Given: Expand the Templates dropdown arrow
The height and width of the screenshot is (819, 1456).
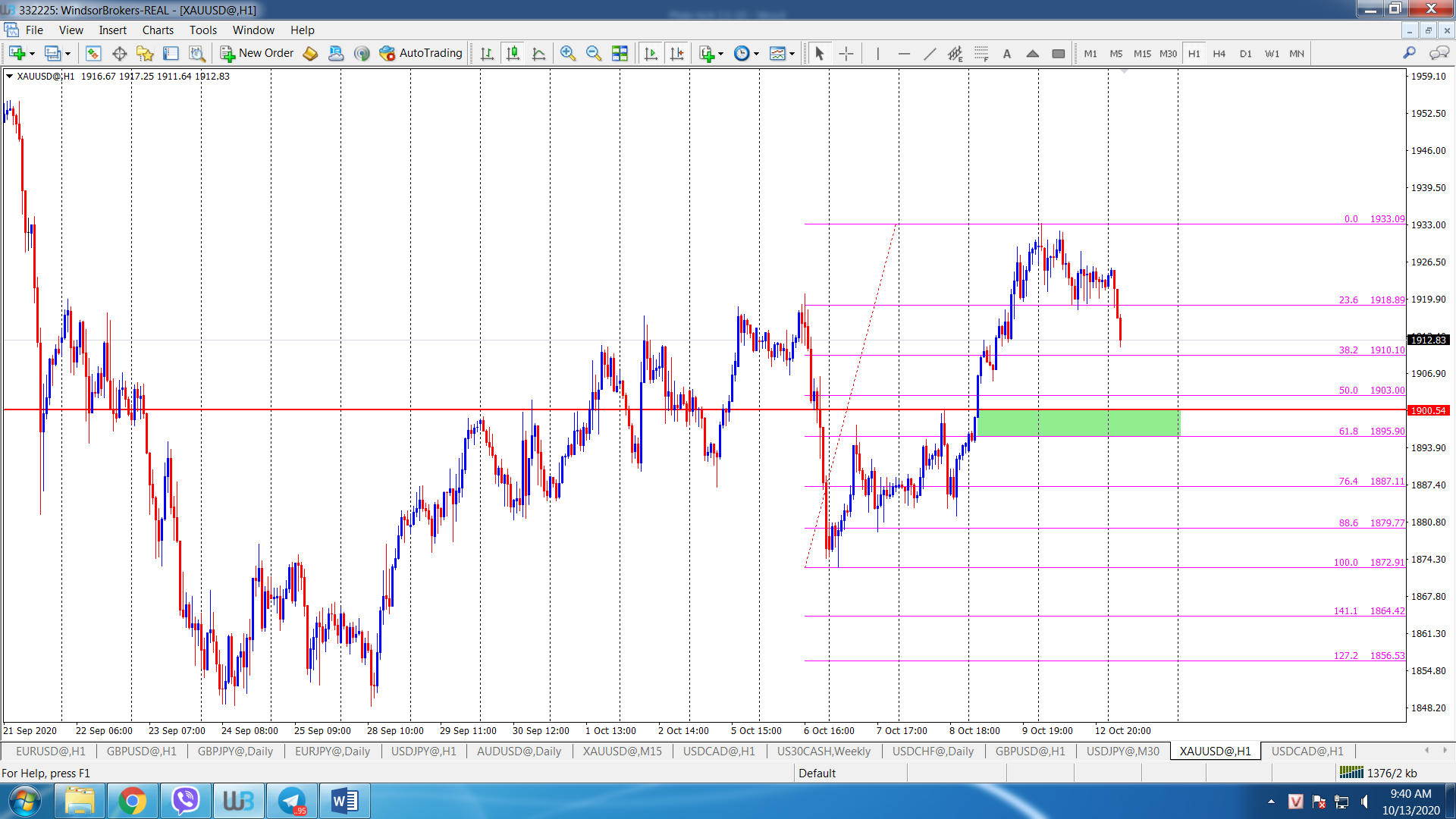Looking at the screenshot, I should click(x=792, y=54).
